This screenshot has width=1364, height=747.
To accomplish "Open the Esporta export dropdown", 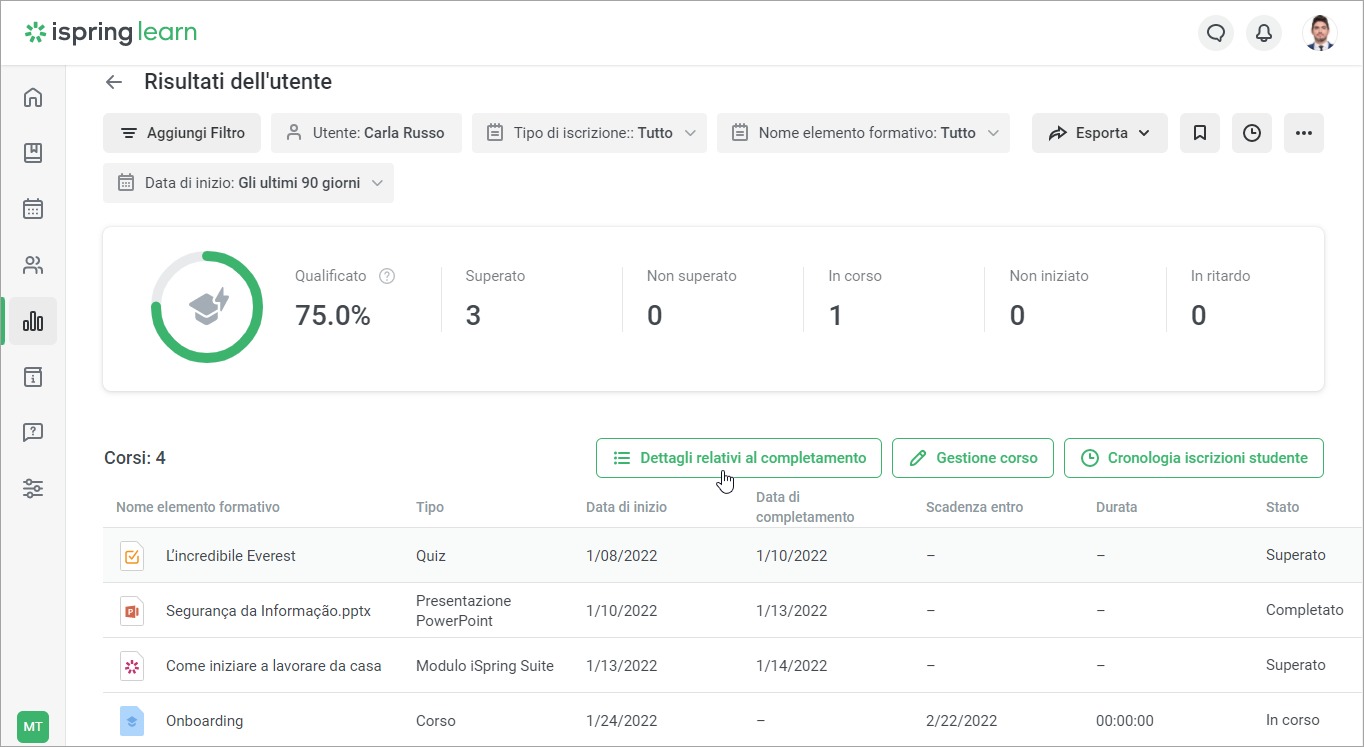I will [x=1099, y=133].
